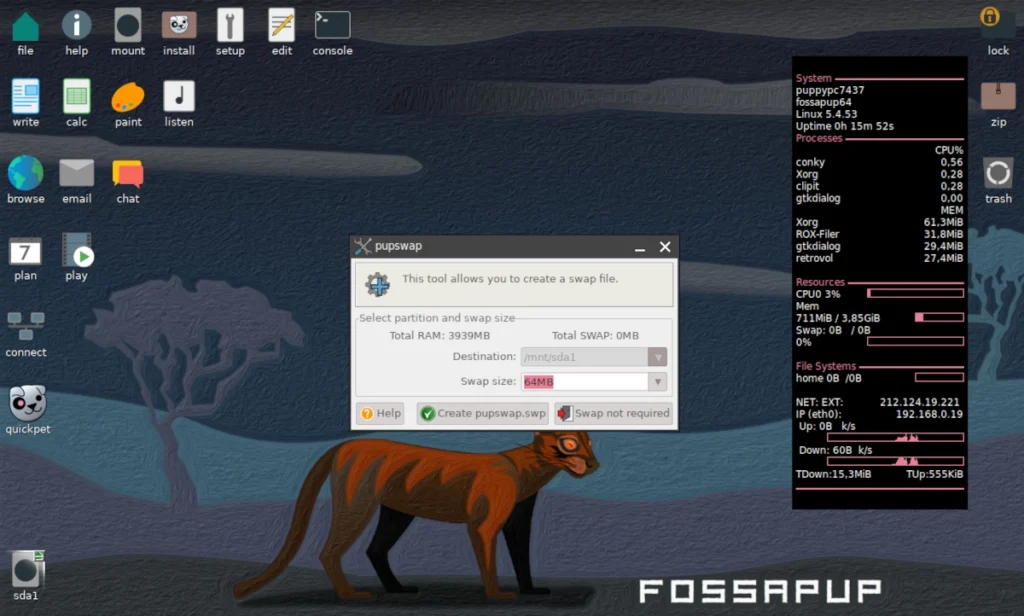Image resolution: width=1024 pixels, height=616 pixels.
Task: Expand the Swap size dropdown arrow
Action: click(658, 381)
